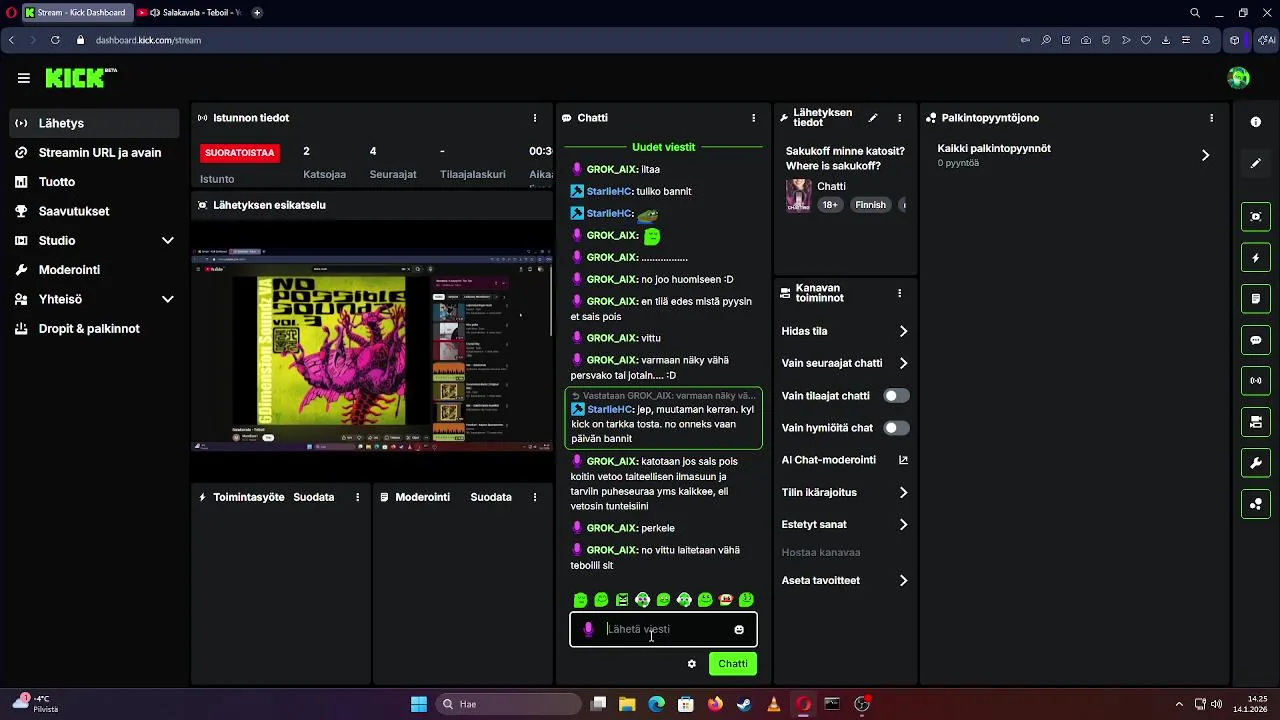Click pencil edit icon in right sidebar
1280x720 pixels.
(1256, 163)
